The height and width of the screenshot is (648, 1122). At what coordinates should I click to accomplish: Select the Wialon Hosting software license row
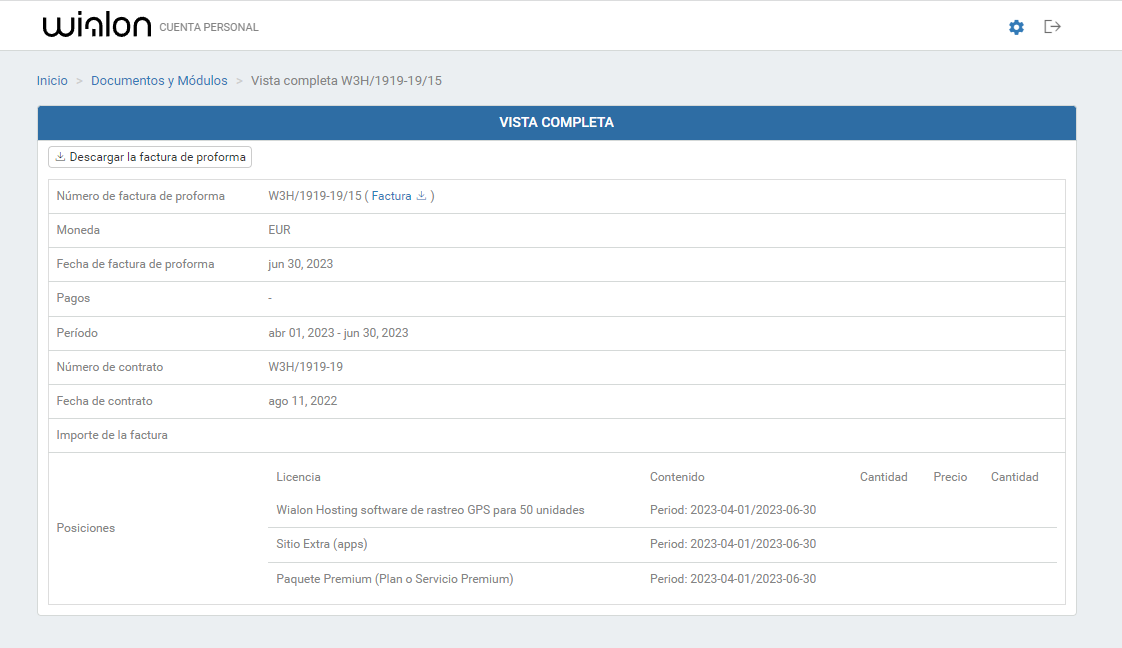(430, 510)
